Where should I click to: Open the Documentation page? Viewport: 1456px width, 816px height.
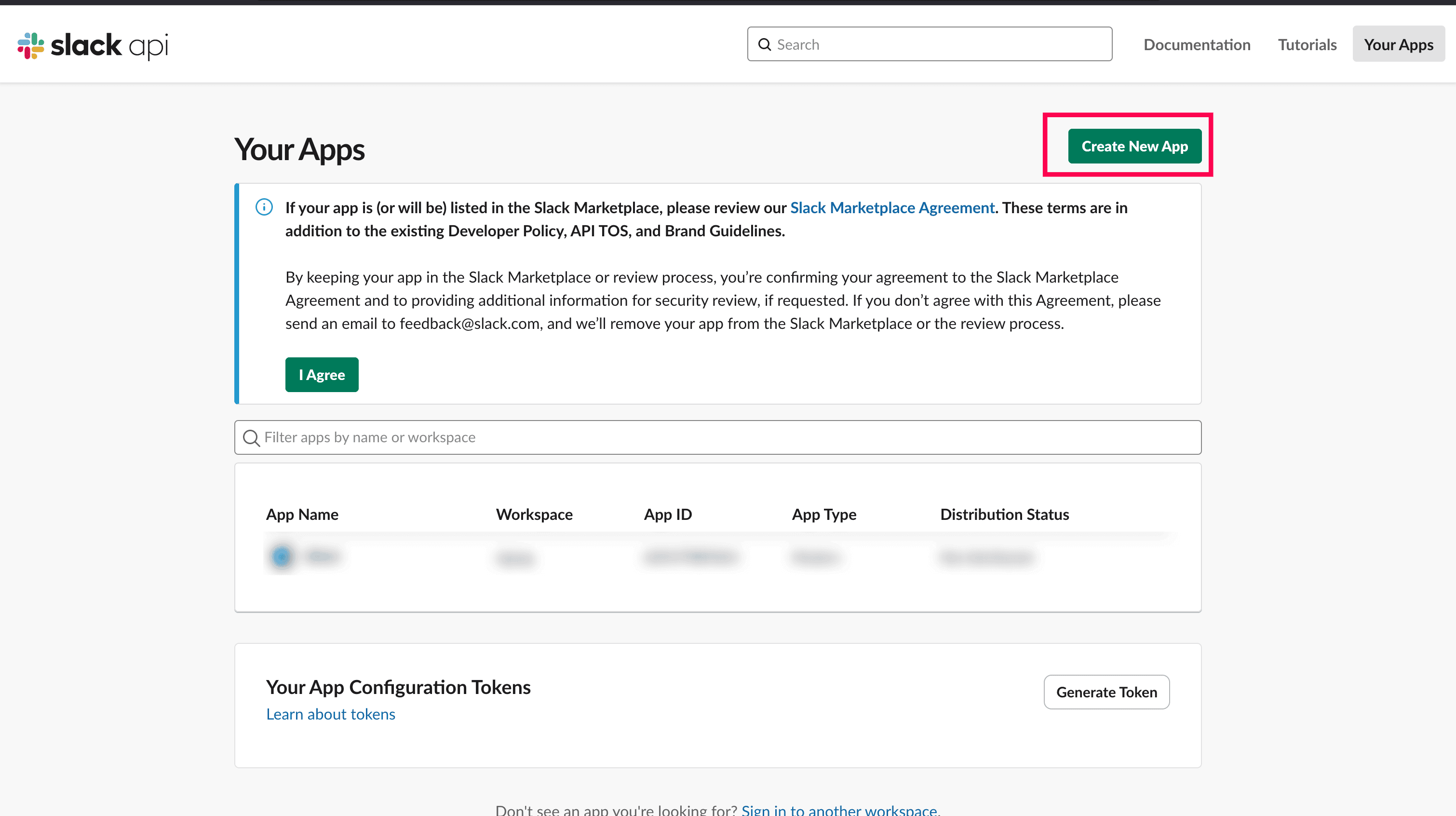(x=1197, y=44)
